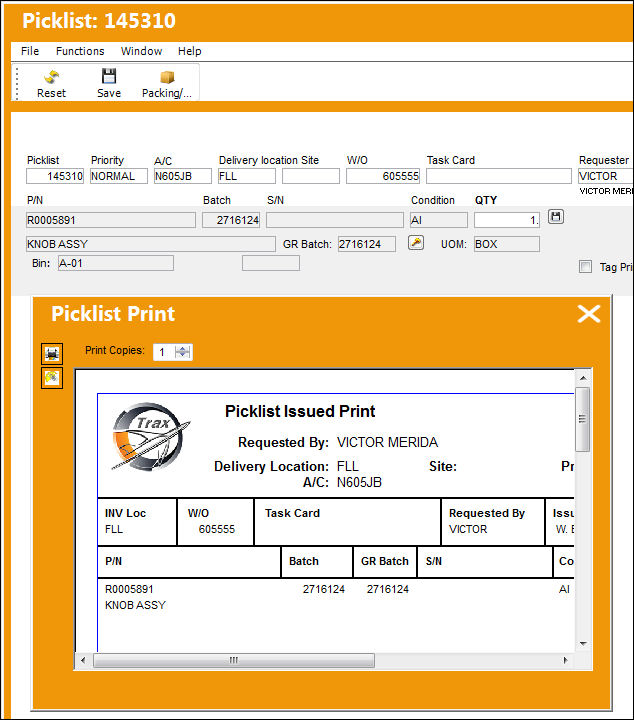
Task: Click 'N605JB' in the print preview
Action: click(359, 482)
